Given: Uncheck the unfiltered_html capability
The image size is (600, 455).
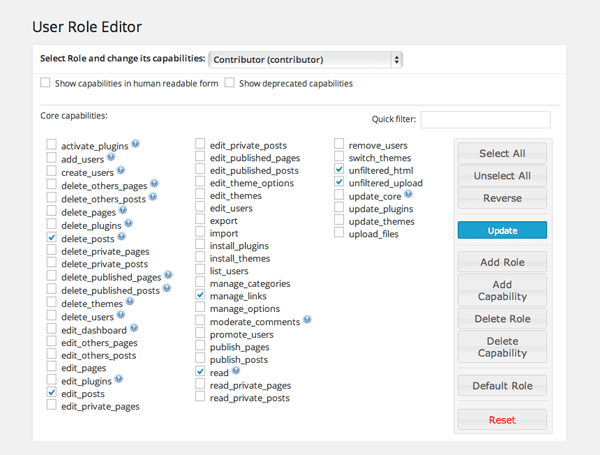Looking at the screenshot, I should (x=339, y=169).
